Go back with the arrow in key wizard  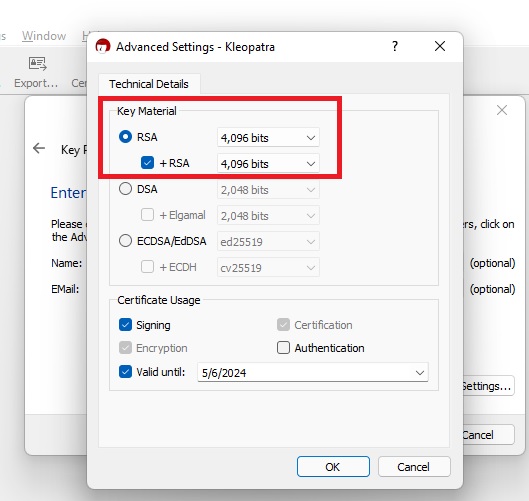click(x=39, y=148)
